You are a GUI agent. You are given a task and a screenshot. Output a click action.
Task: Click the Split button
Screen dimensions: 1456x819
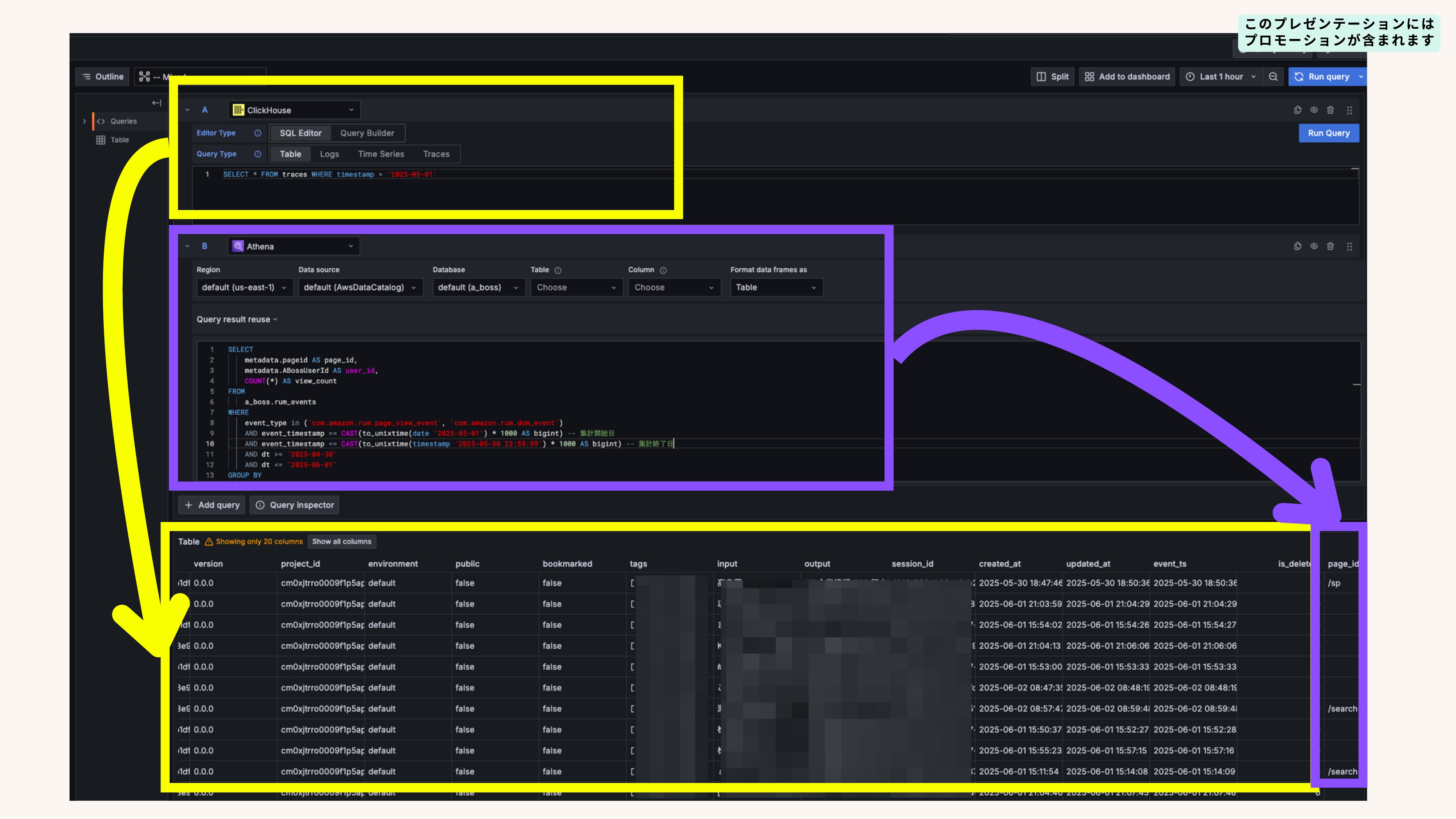(x=1052, y=77)
